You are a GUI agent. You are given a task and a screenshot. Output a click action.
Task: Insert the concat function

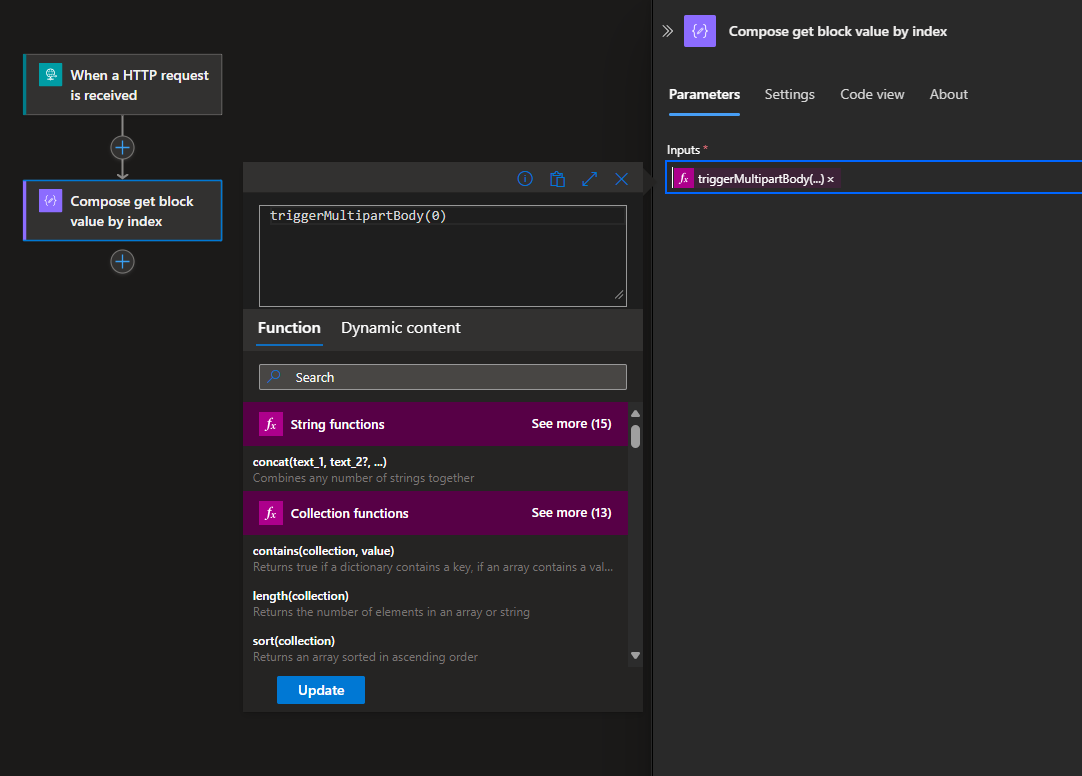[435, 469]
